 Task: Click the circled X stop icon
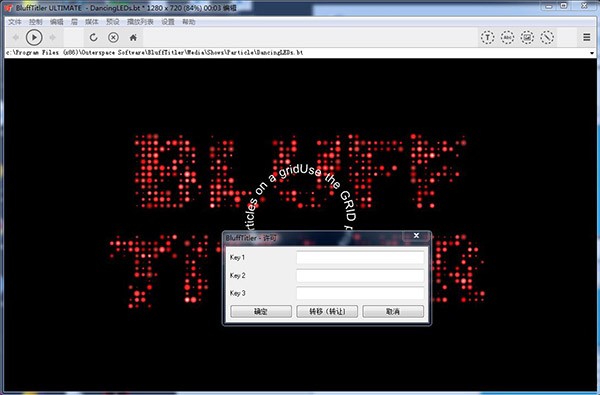113,38
